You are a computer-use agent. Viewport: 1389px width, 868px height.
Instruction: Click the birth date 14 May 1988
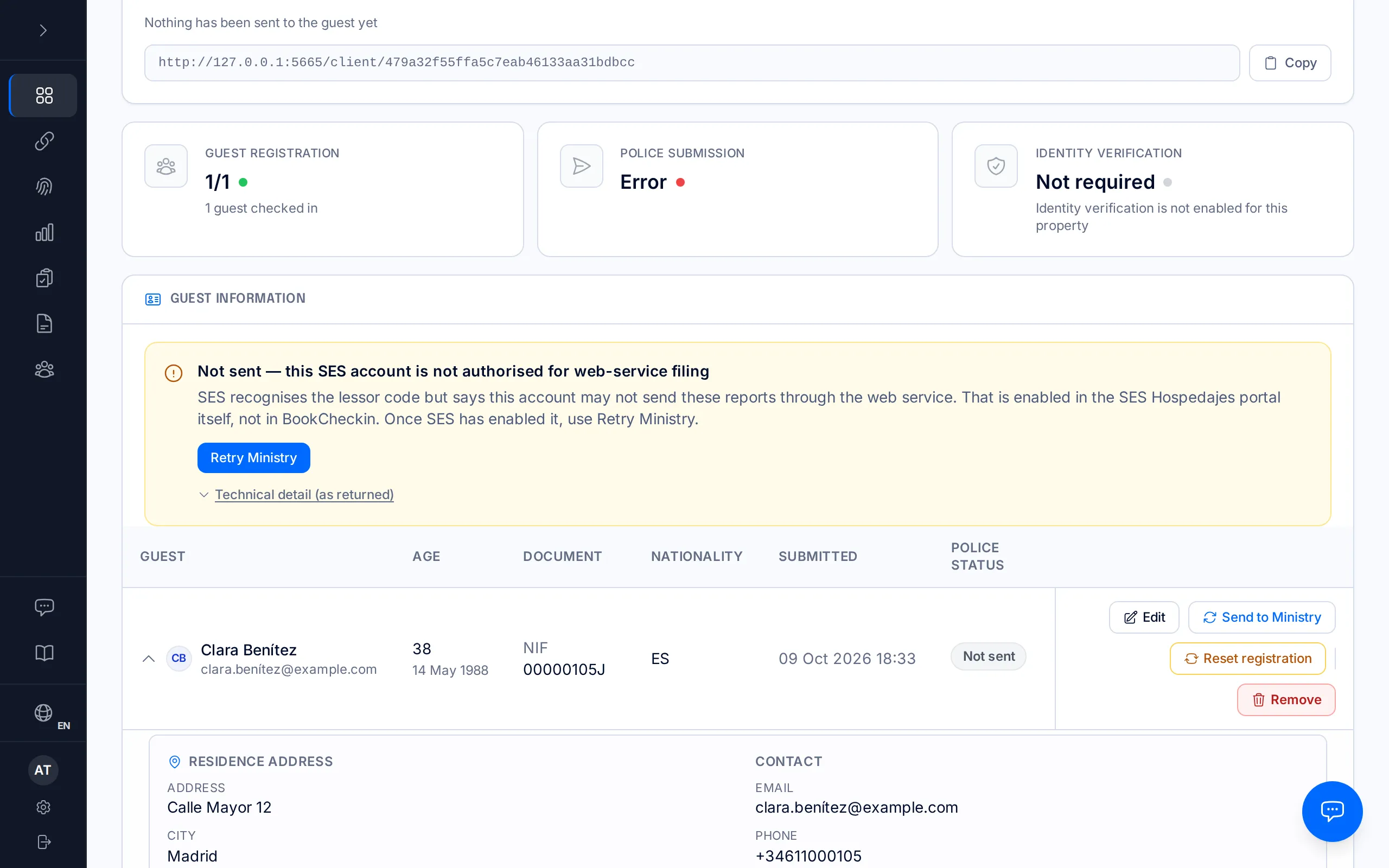click(x=450, y=670)
